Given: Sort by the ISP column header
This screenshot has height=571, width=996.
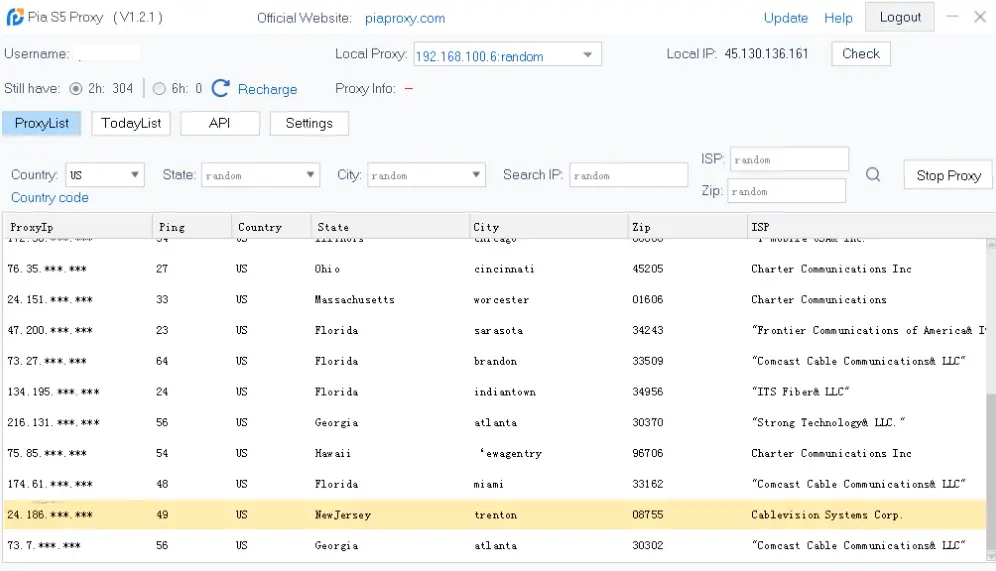Looking at the screenshot, I should [870, 227].
